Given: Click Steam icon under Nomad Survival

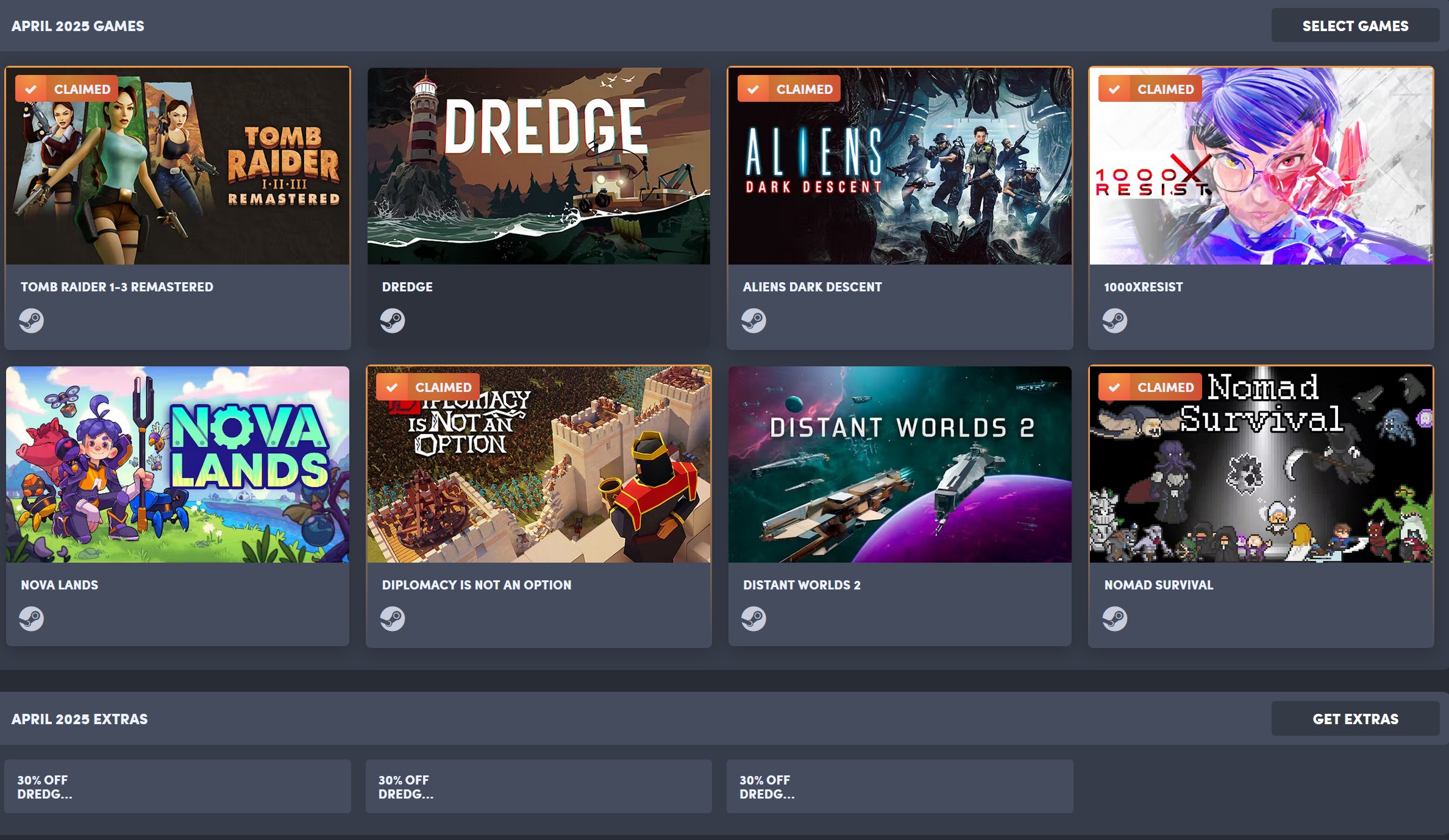Looking at the screenshot, I should click(x=1115, y=619).
